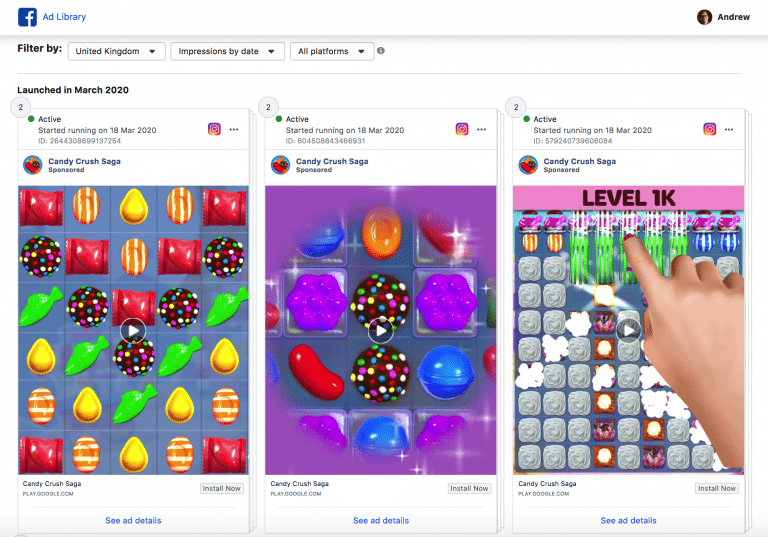
Task: Click Install Now on first ad
Action: pyautogui.click(x=222, y=488)
